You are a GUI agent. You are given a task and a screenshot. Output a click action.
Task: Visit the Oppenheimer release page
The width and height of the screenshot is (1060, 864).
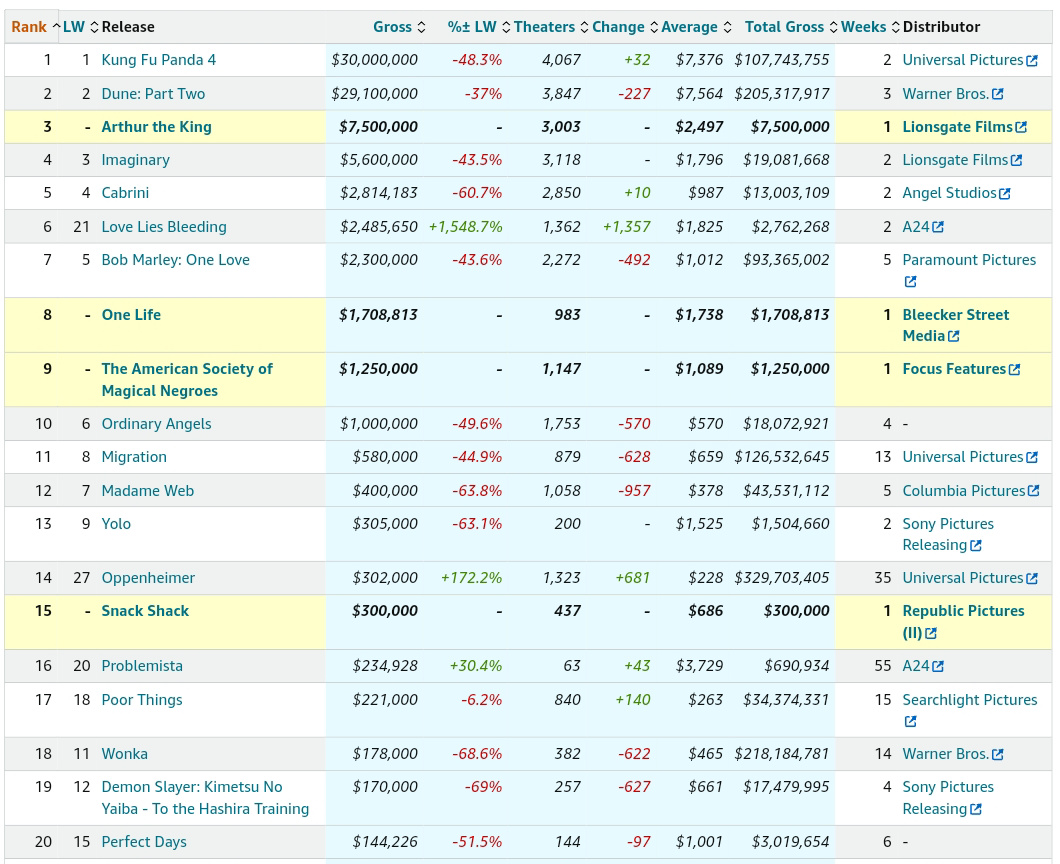pos(148,578)
